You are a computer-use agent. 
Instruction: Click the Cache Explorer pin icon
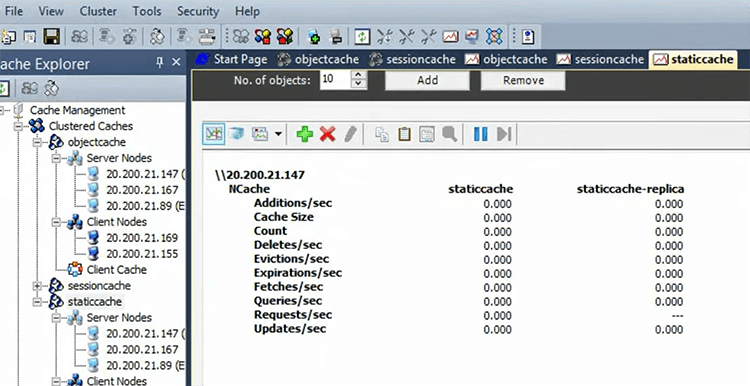click(x=160, y=62)
